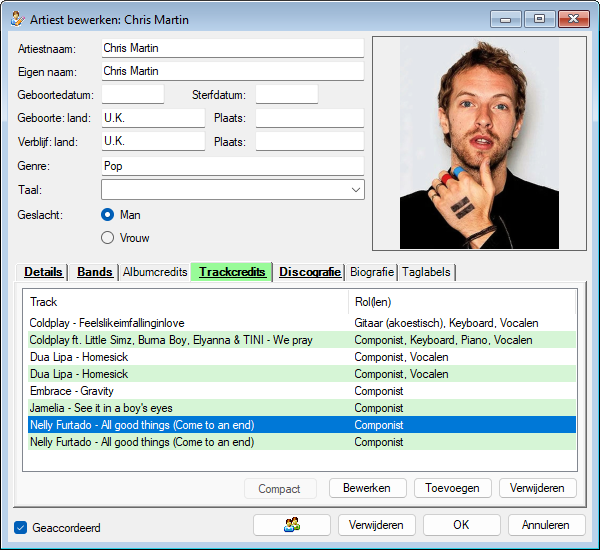Click the artist editor icon in the title bar
600x550 pixels.
point(18,19)
